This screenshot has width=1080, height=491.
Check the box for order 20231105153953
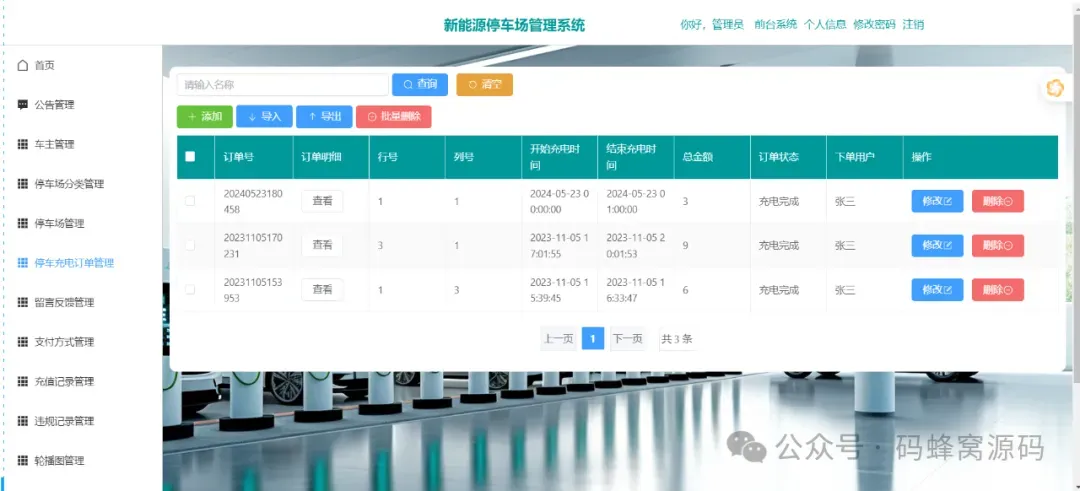point(190,290)
